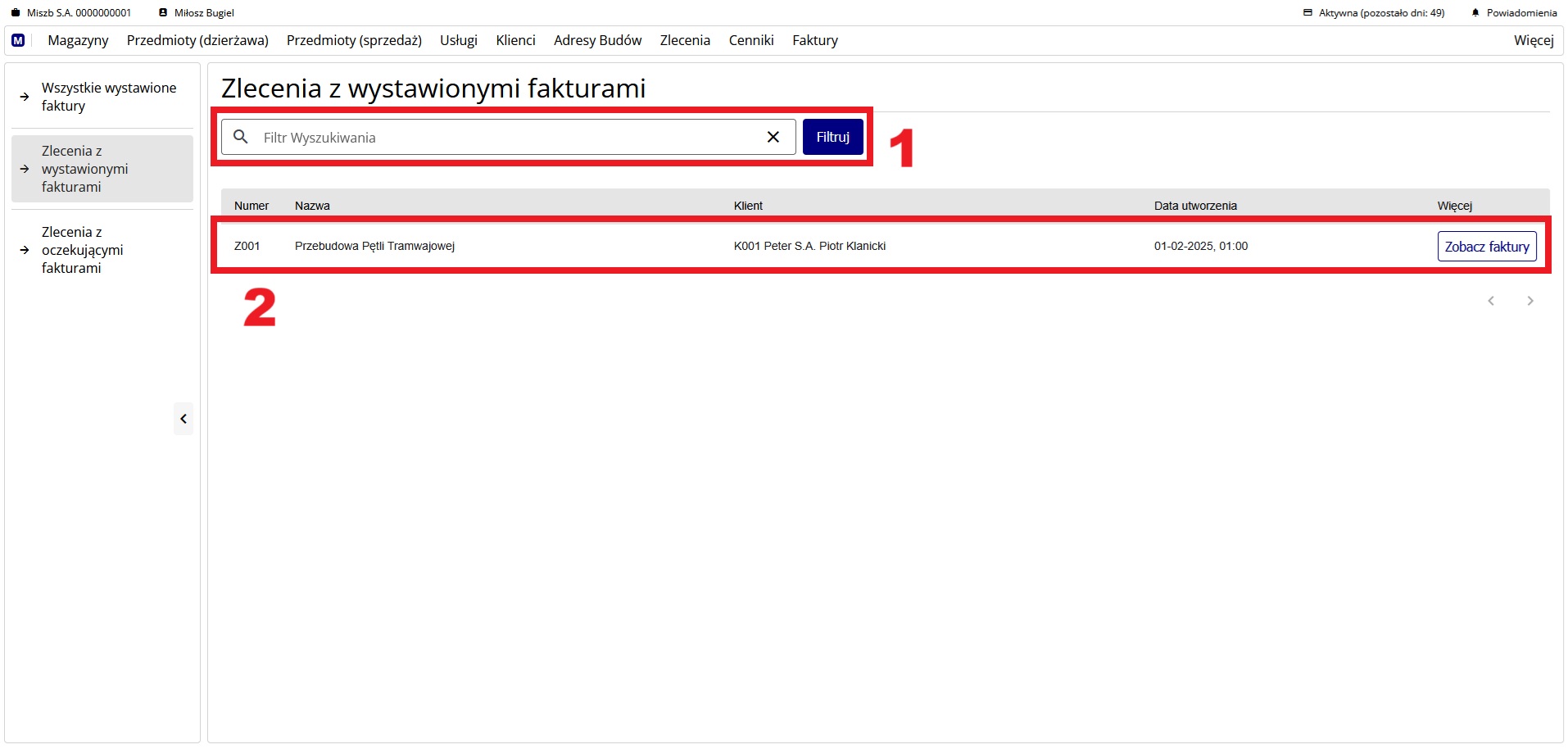Go to previous page arrow

(1491, 301)
